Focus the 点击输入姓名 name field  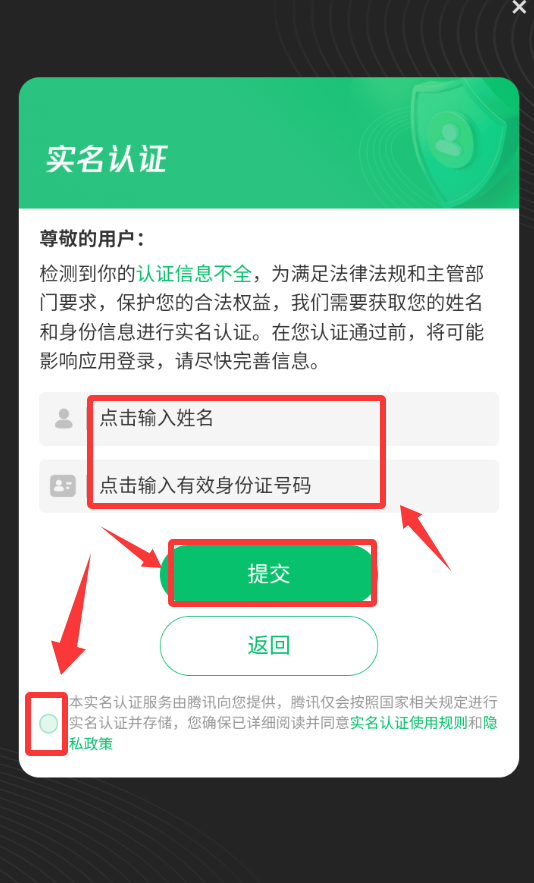point(269,419)
